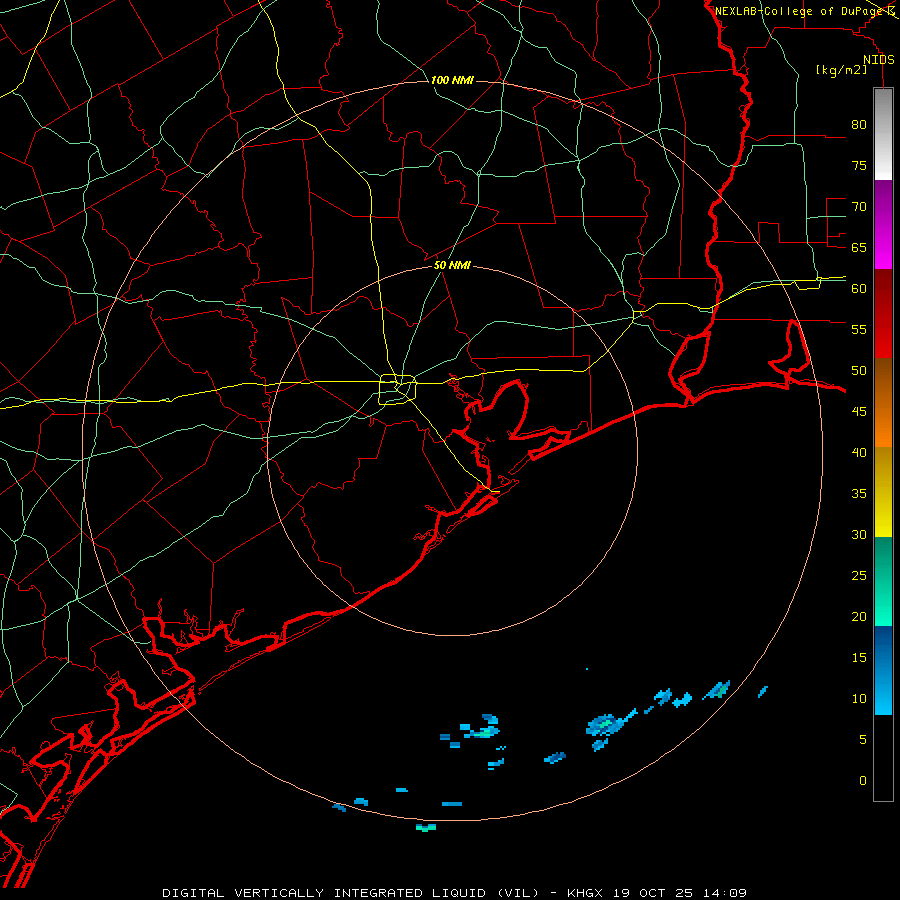Click the "60" value on the VIL scale
This screenshot has height=900, width=900.
859,289
